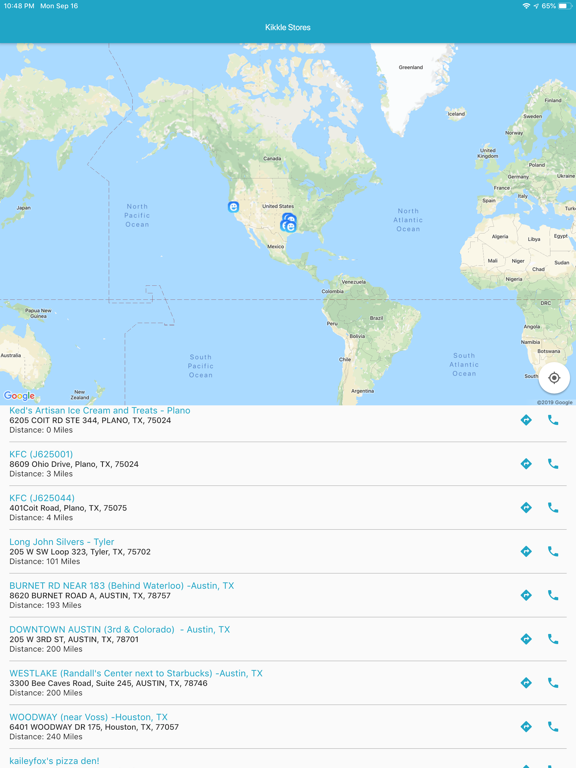Tap 'Distance: 101 Miles' text
Image resolution: width=576 pixels, height=768 pixels.
[x=45, y=561]
